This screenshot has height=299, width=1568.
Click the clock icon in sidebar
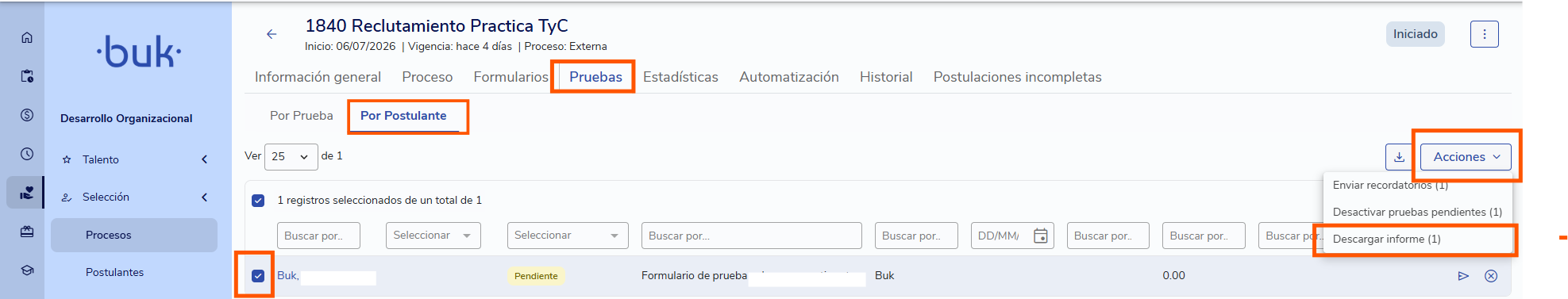point(27,154)
